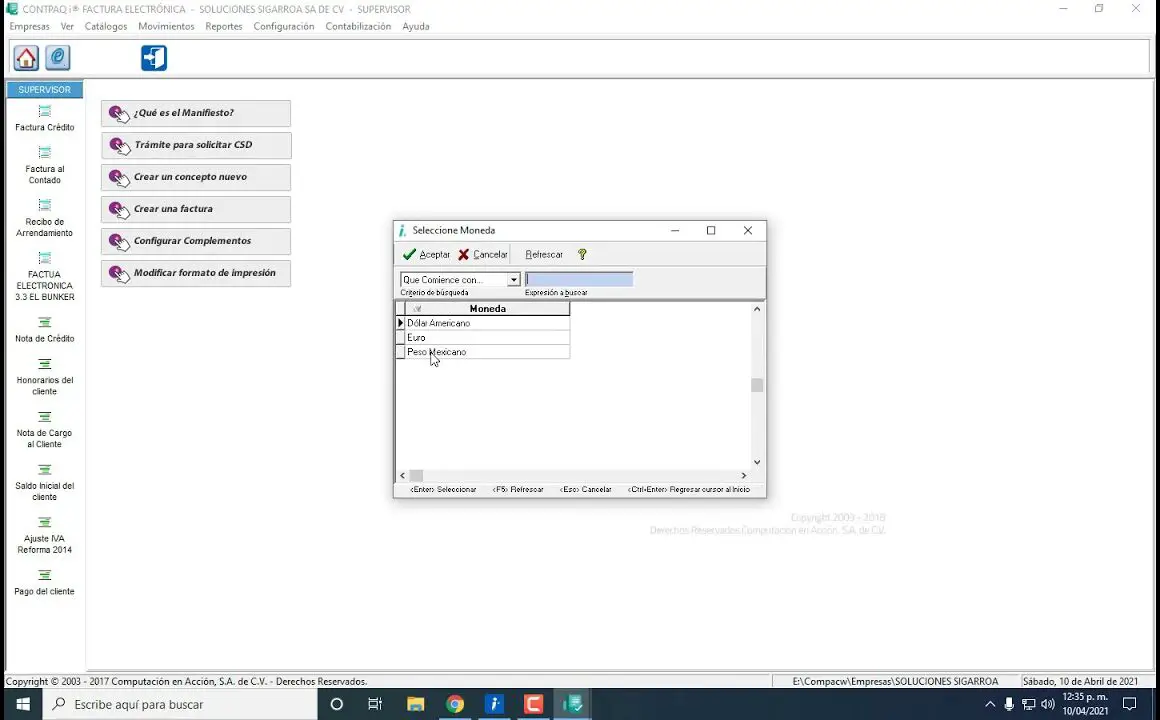This screenshot has height=720, width=1160.
Task: Click the blue exit door toolbar icon
Action: coord(154,58)
